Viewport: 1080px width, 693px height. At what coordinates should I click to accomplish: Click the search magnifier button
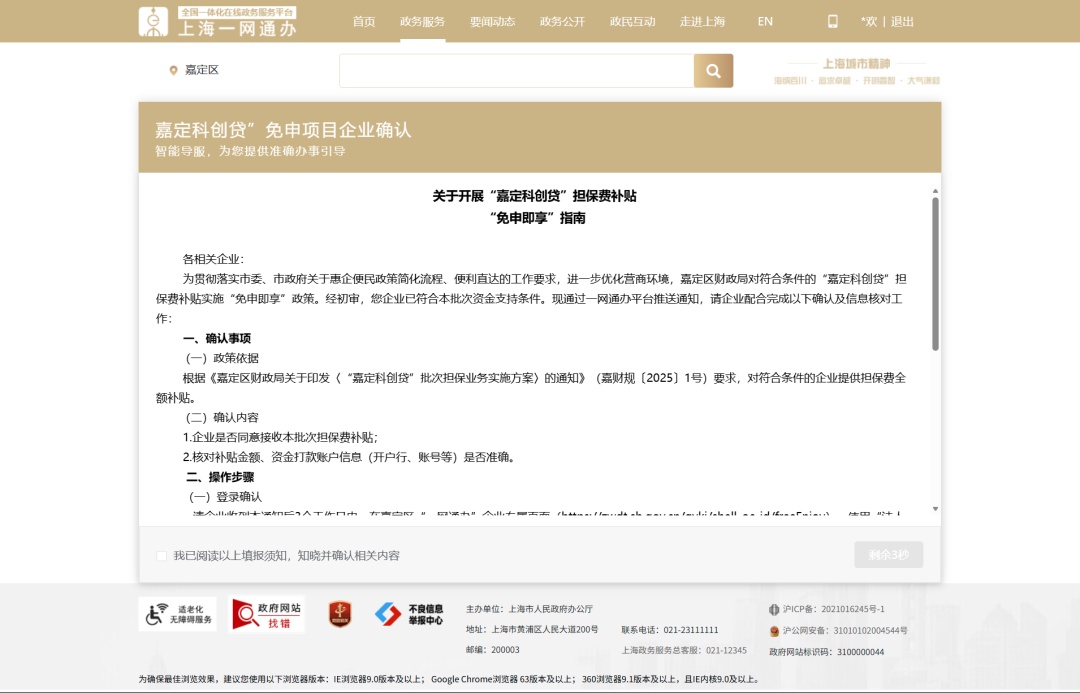tap(713, 71)
